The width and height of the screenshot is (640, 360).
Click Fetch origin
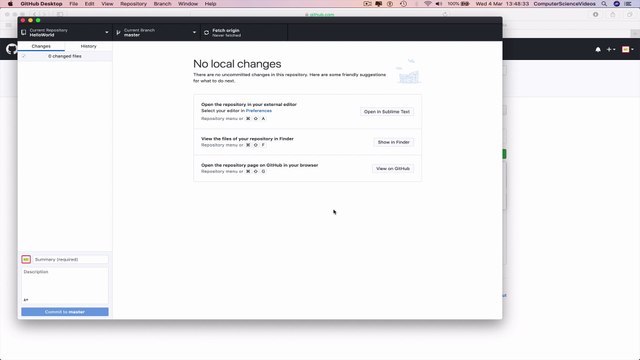pyautogui.click(x=244, y=33)
